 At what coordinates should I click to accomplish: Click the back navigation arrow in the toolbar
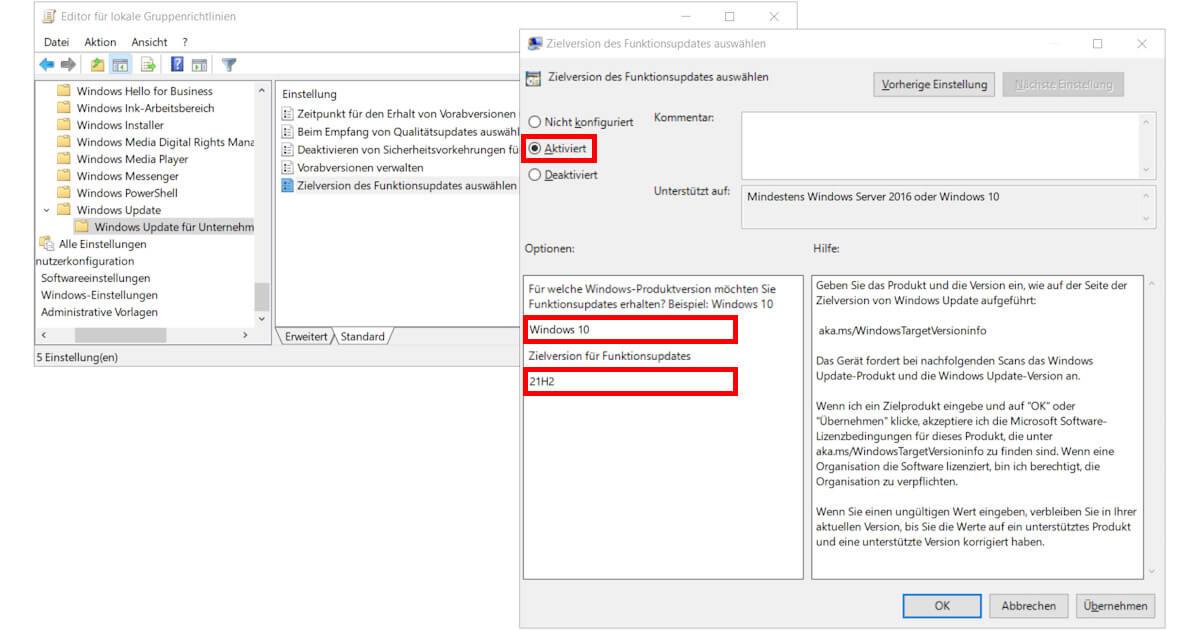coord(47,63)
